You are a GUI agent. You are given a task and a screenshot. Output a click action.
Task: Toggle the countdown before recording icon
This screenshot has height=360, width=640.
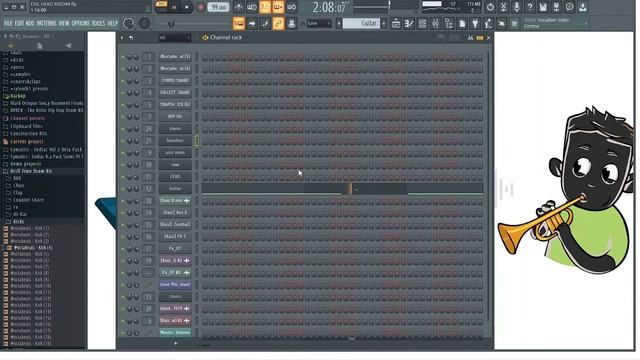pos(265,7)
